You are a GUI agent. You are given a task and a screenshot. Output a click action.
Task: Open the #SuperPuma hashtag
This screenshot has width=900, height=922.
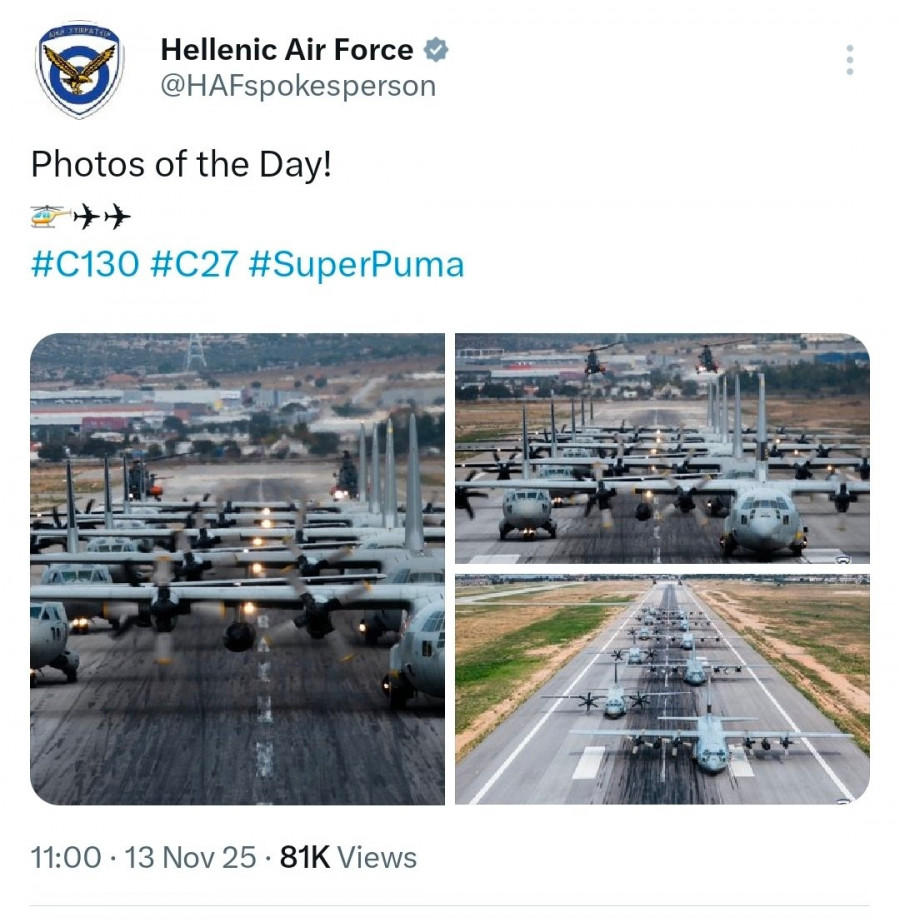click(356, 265)
